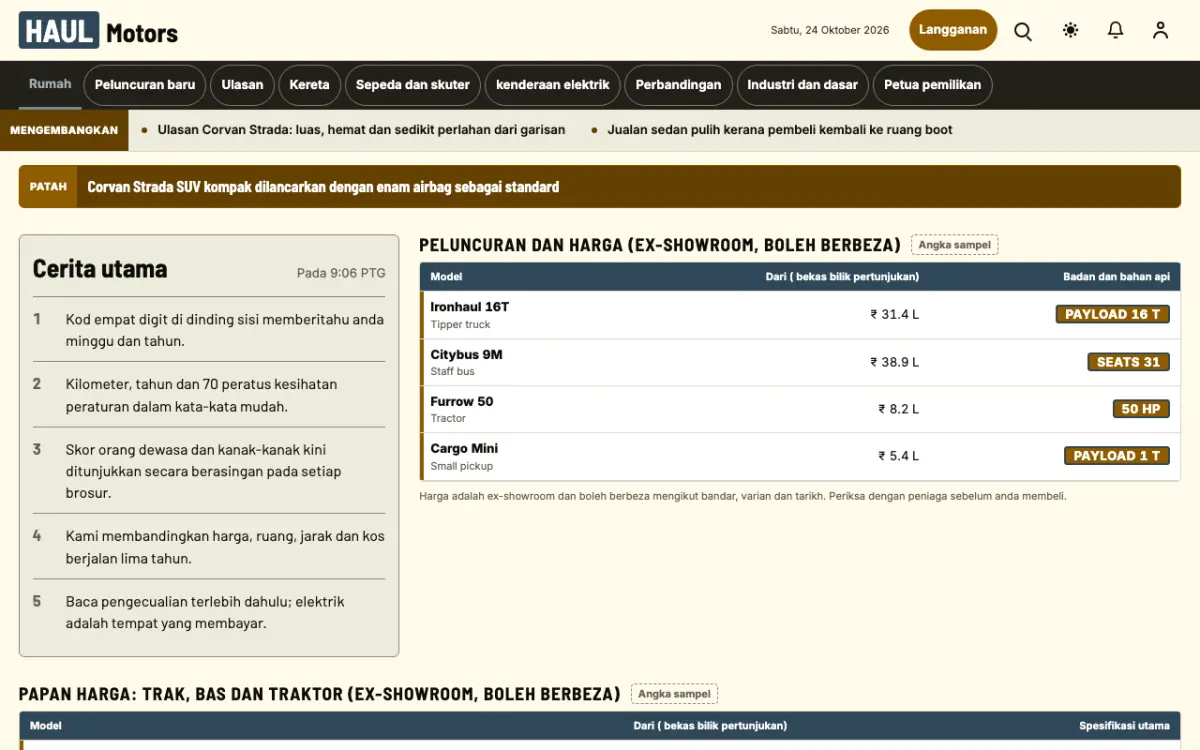Click the PATAH breaking label
Viewport: 1200px width, 750px height.
click(x=48, y=187)
